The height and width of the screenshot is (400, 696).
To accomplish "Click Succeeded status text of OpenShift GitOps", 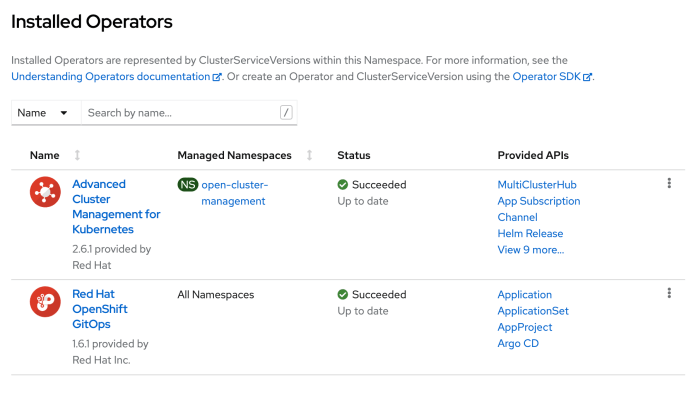I will click(379, 294).
